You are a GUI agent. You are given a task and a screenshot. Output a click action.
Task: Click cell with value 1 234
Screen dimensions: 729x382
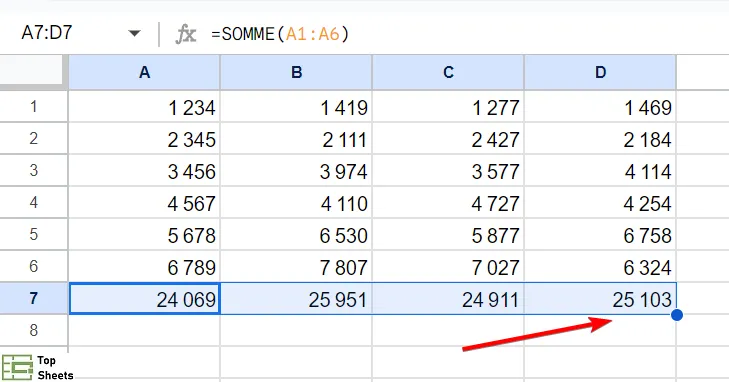click(145, 106)
